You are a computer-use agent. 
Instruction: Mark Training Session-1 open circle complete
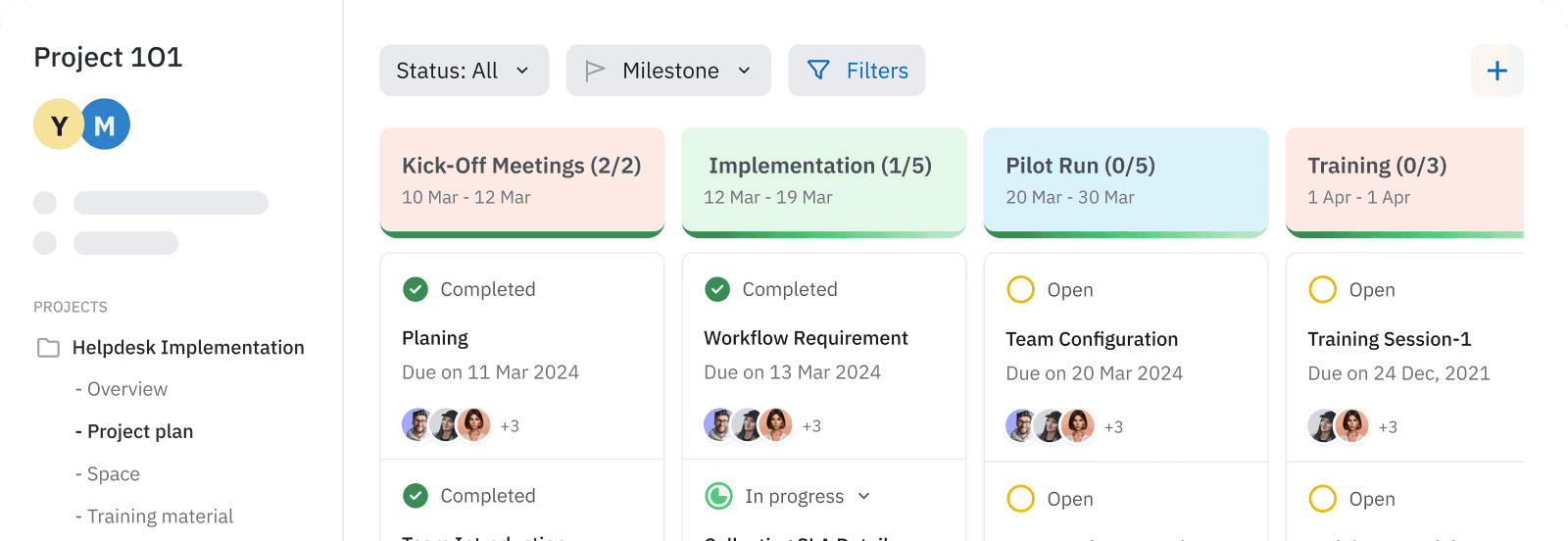point(1322,290)
